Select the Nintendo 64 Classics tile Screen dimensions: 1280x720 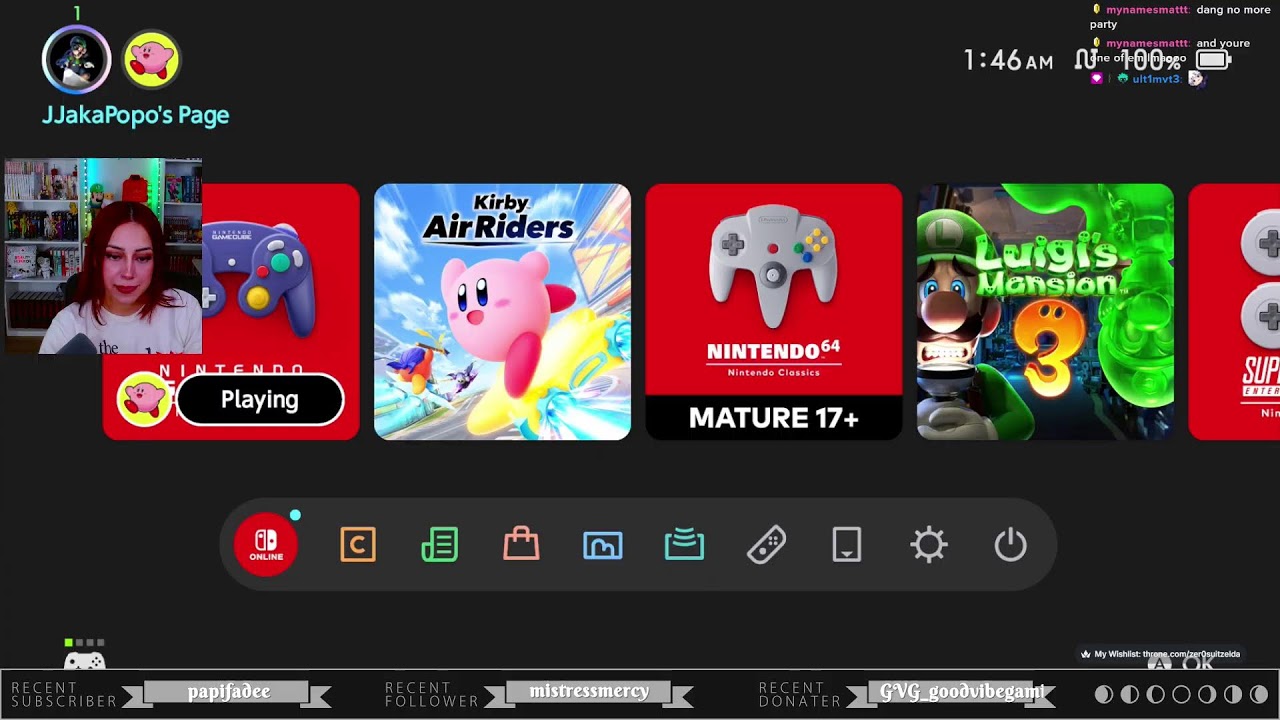[x=774, y=311]
